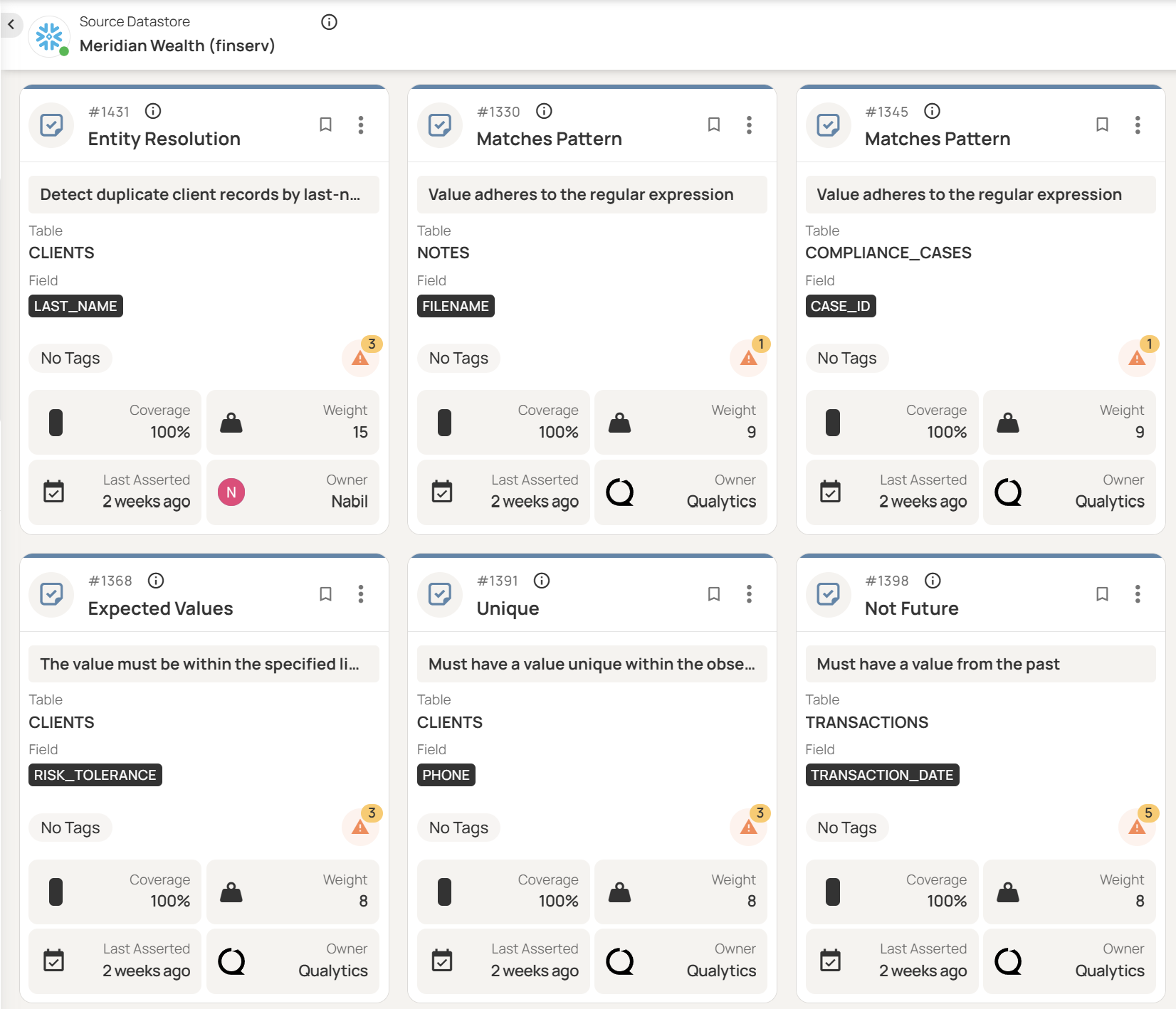
Task: Open the Expected Values title
Action: tap(161, 608)
